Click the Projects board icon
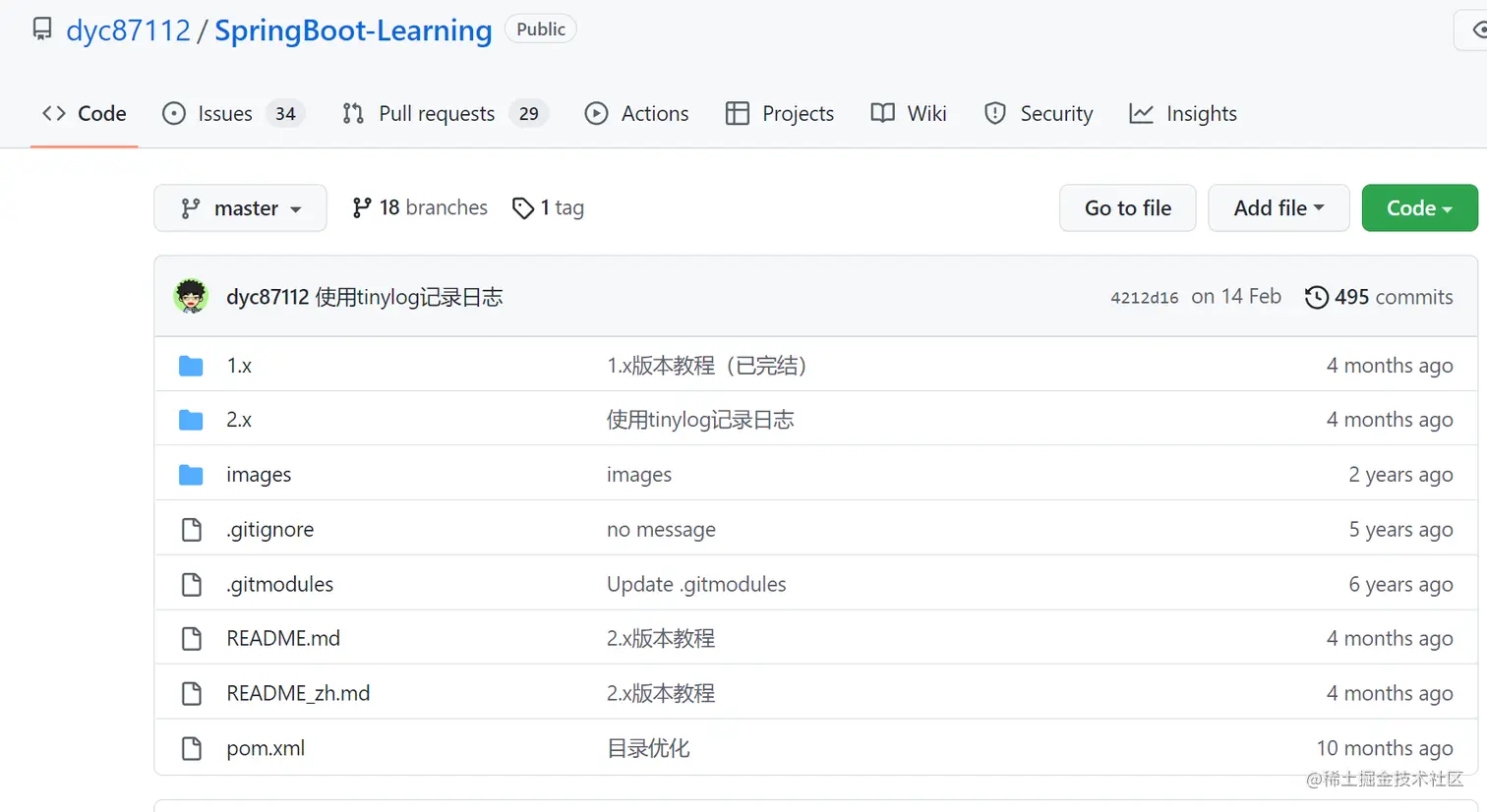This screenshot has width=1487, height=812. pyautogui.click(x=738, y=114)
